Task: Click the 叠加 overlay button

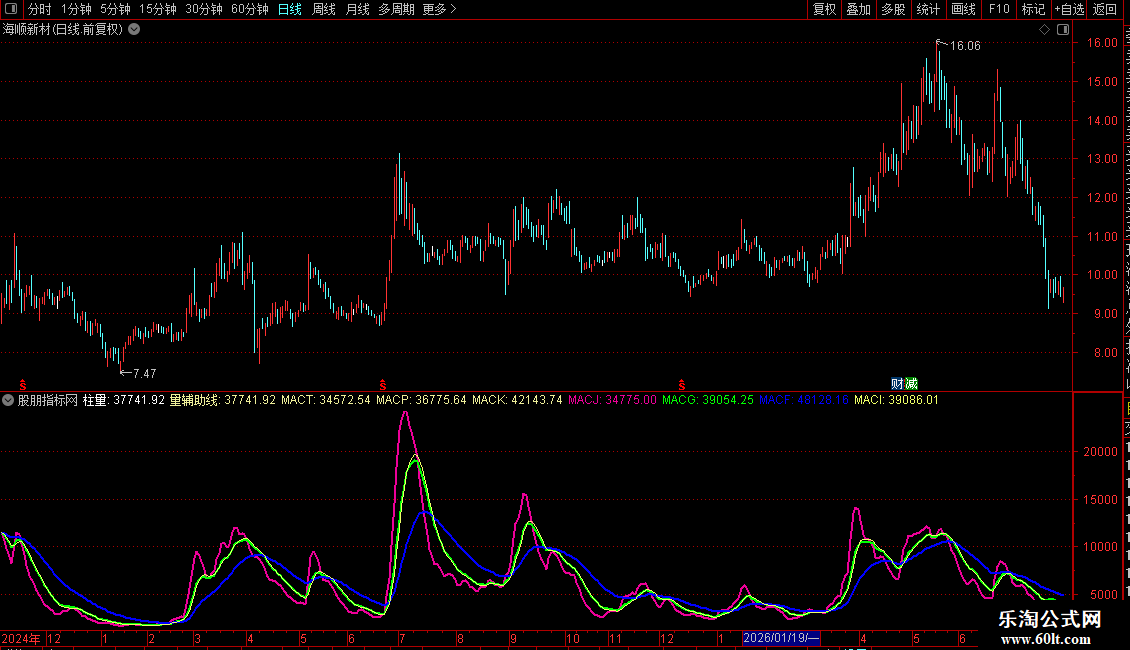Action: [858, 9]
